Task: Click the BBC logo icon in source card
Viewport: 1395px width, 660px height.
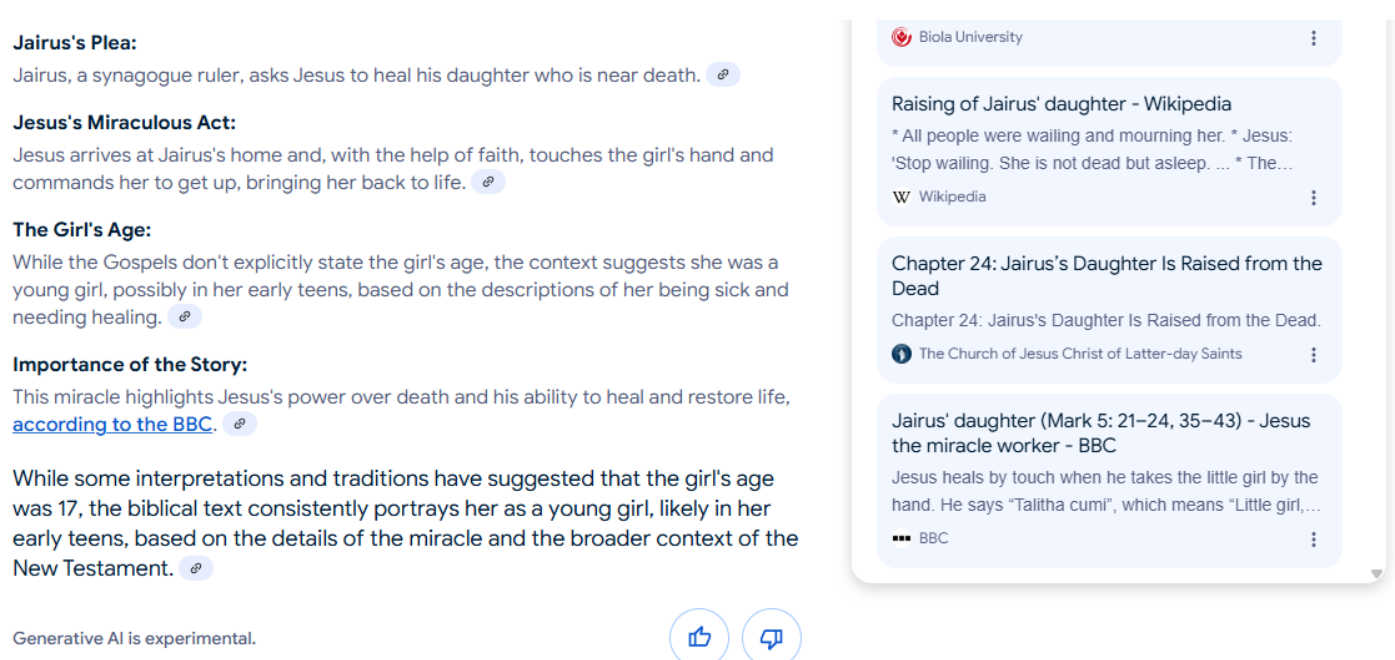Action: (901, 538)
